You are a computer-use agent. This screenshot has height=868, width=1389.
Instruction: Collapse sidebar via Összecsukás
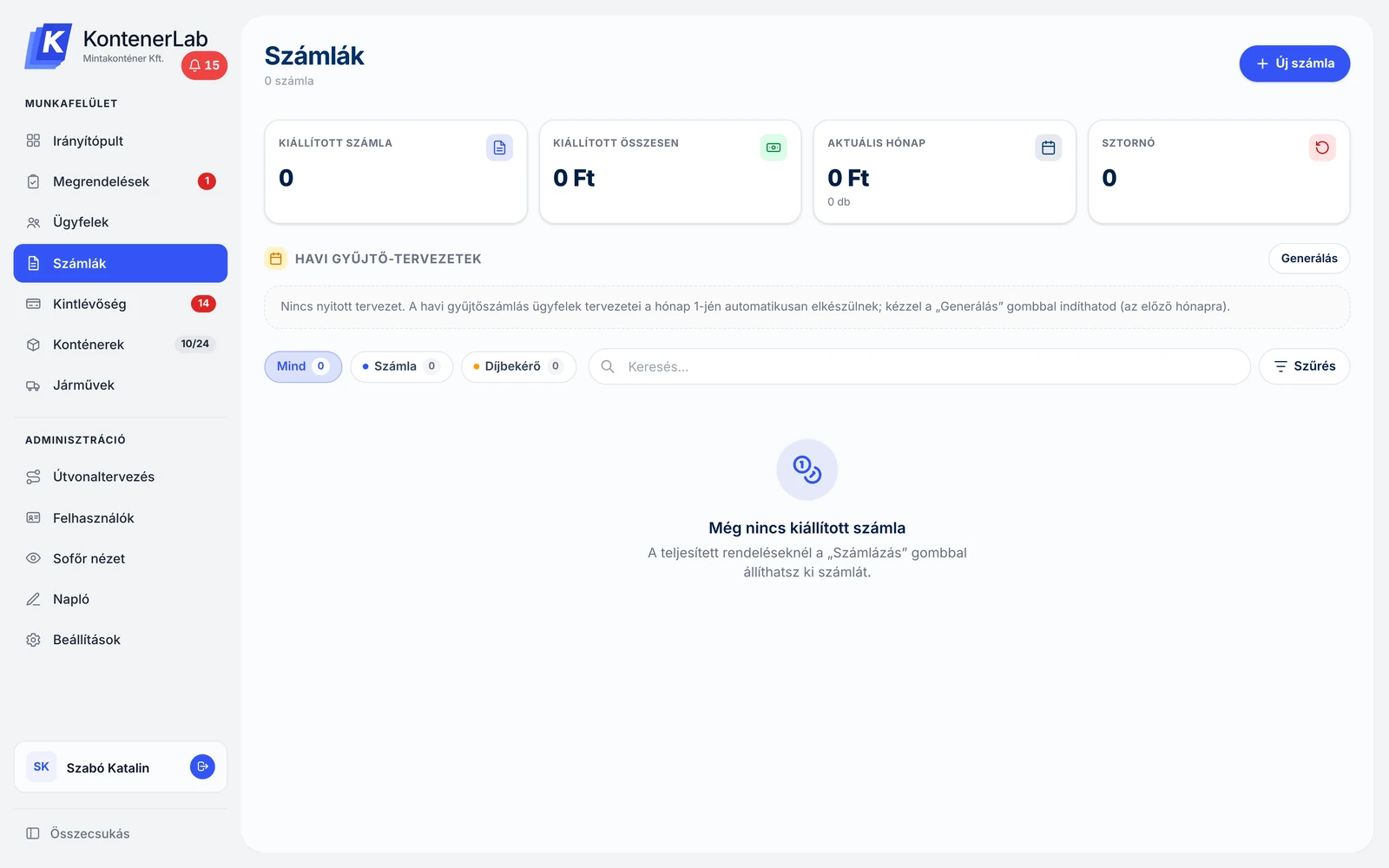click(x=78, y=833)
